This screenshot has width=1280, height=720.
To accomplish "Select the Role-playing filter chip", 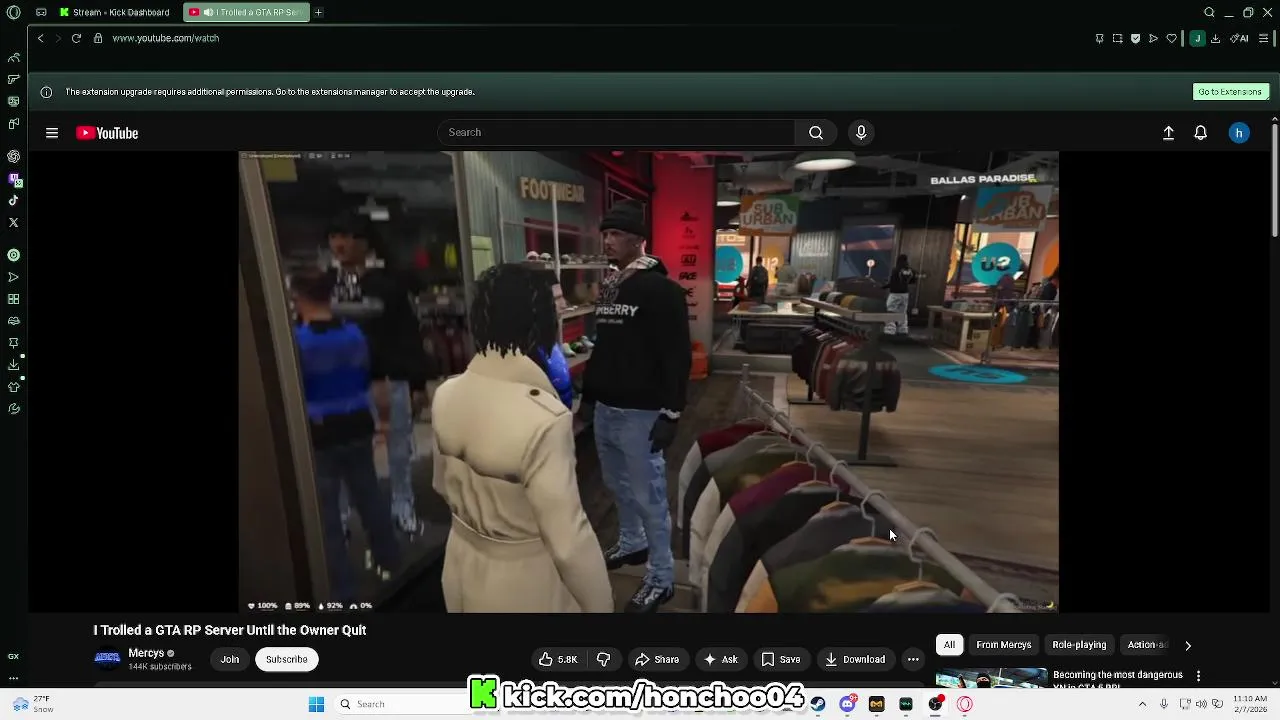I will click(1079, 645).
